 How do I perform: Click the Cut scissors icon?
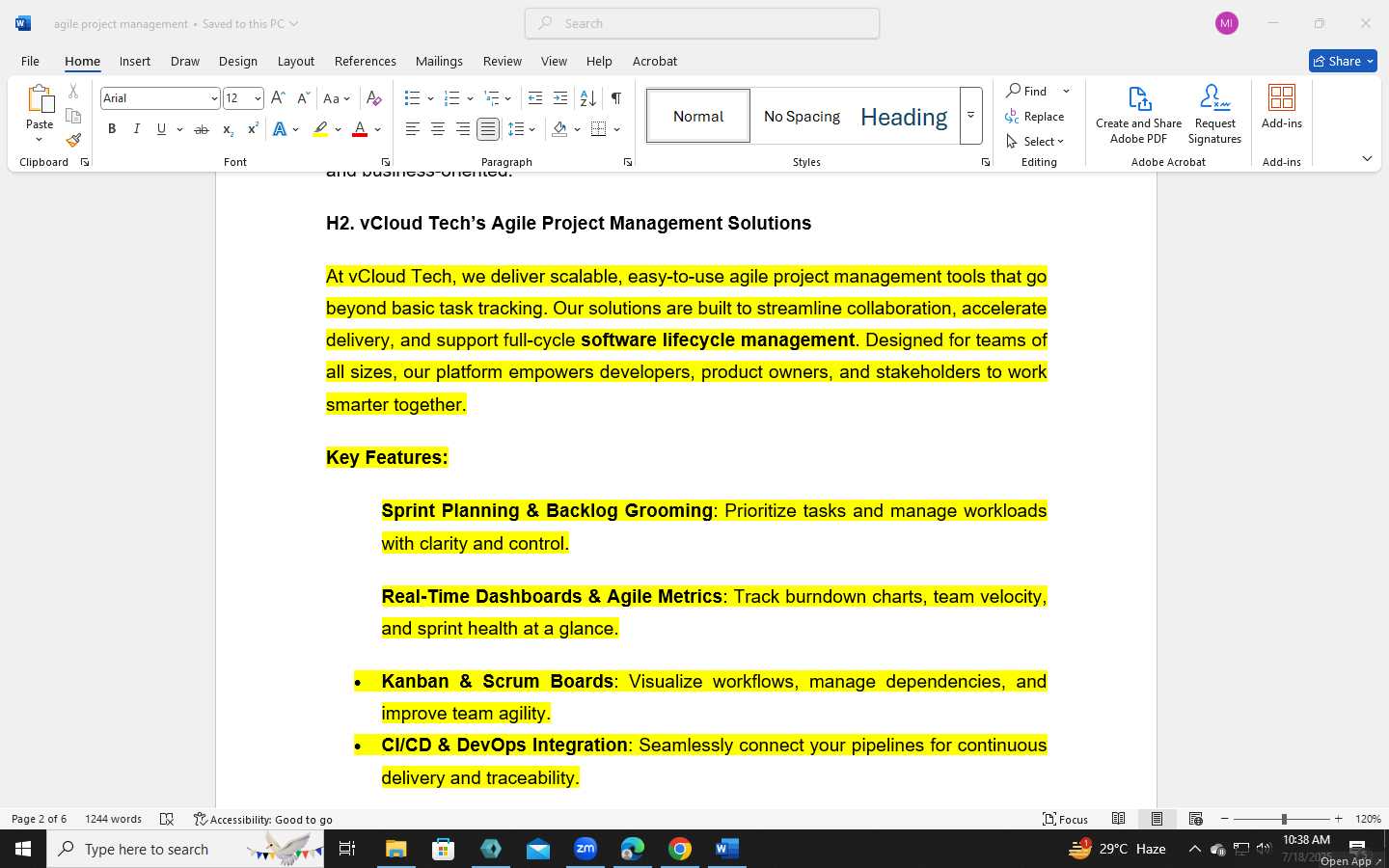click(73, 92)
